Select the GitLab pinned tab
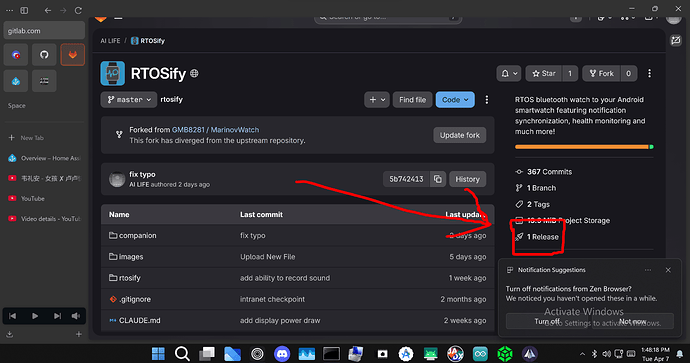 coord(73,55)
